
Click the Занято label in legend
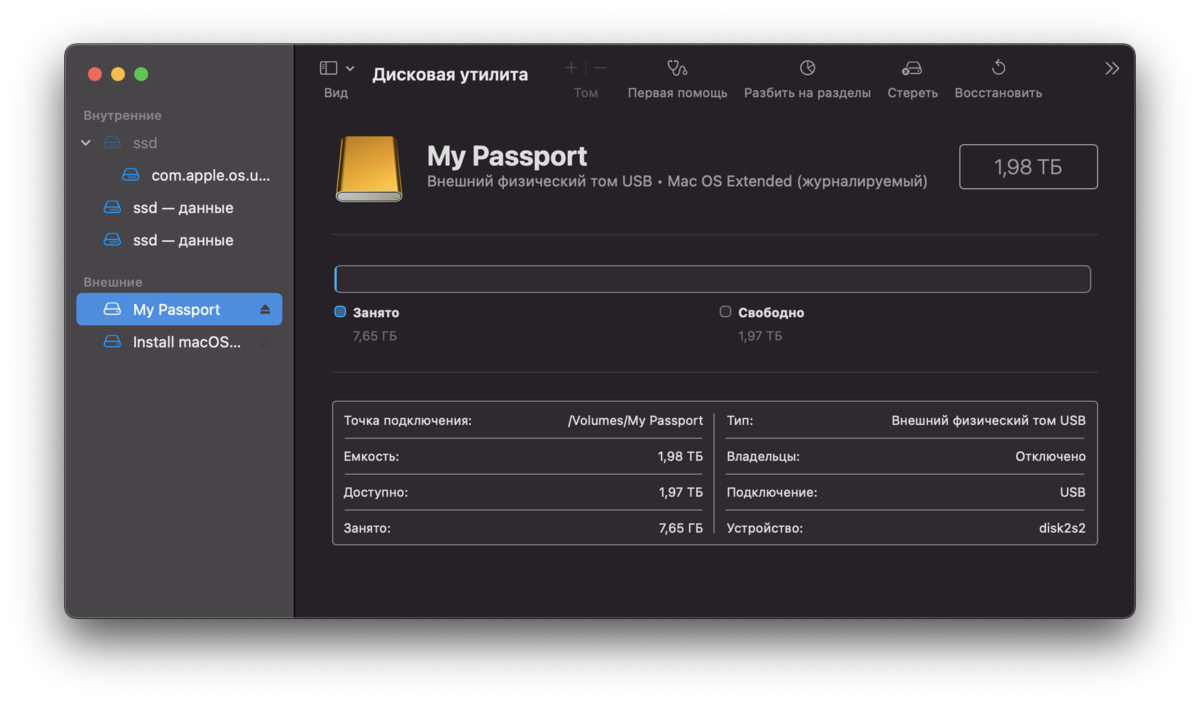point(376,313)
